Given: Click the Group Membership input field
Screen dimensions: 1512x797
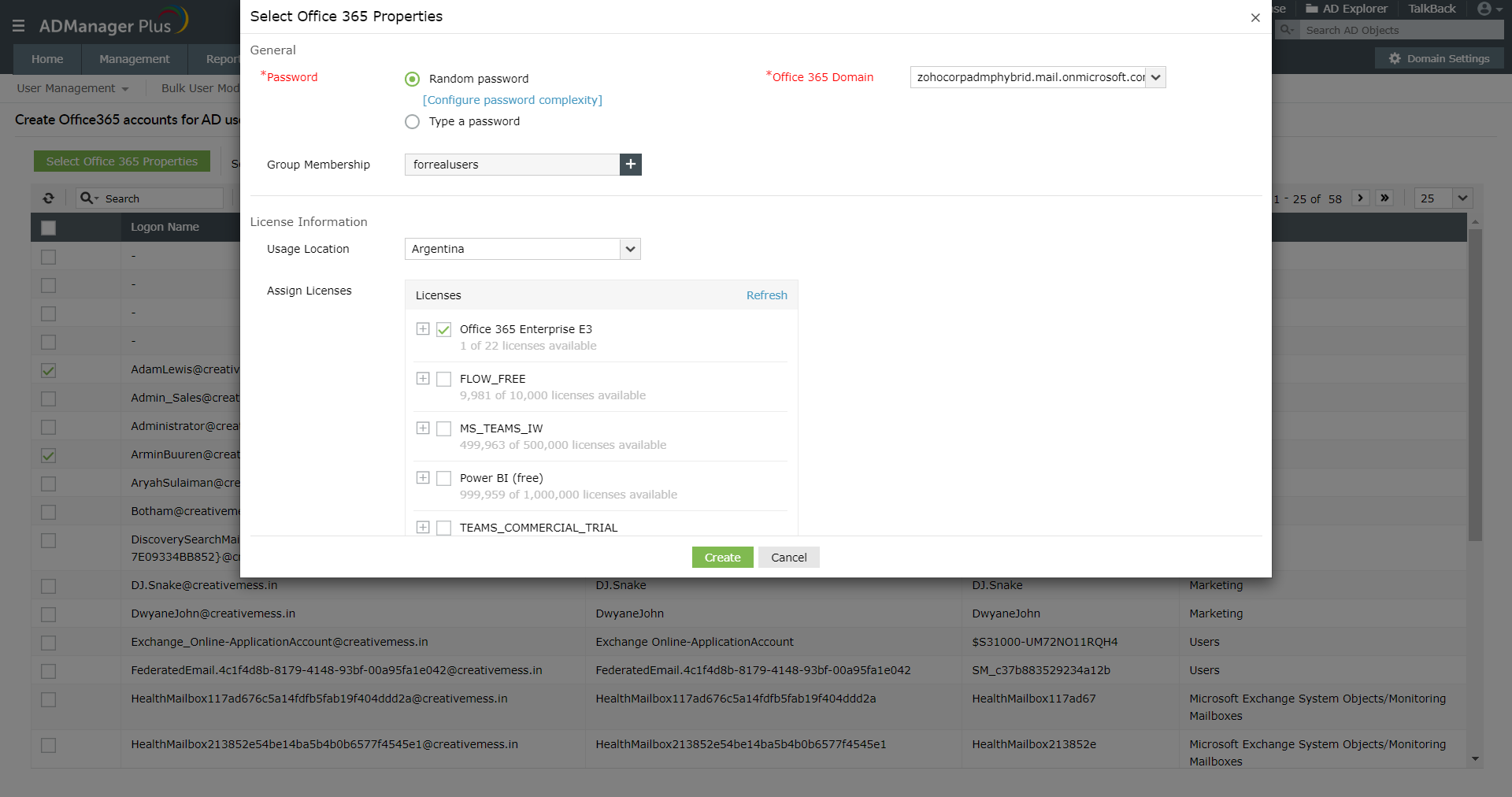Looking at the screenshot, I should 512,165.
